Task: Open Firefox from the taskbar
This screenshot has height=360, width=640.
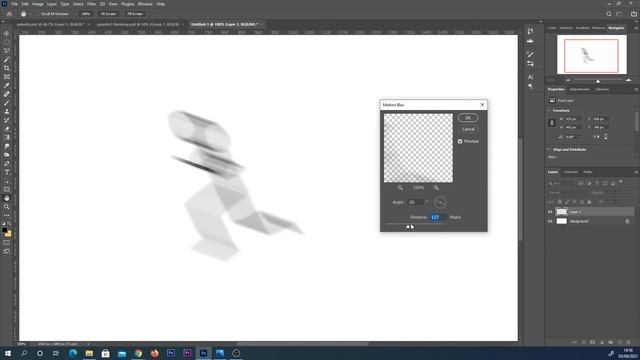Action: [155, 353]
